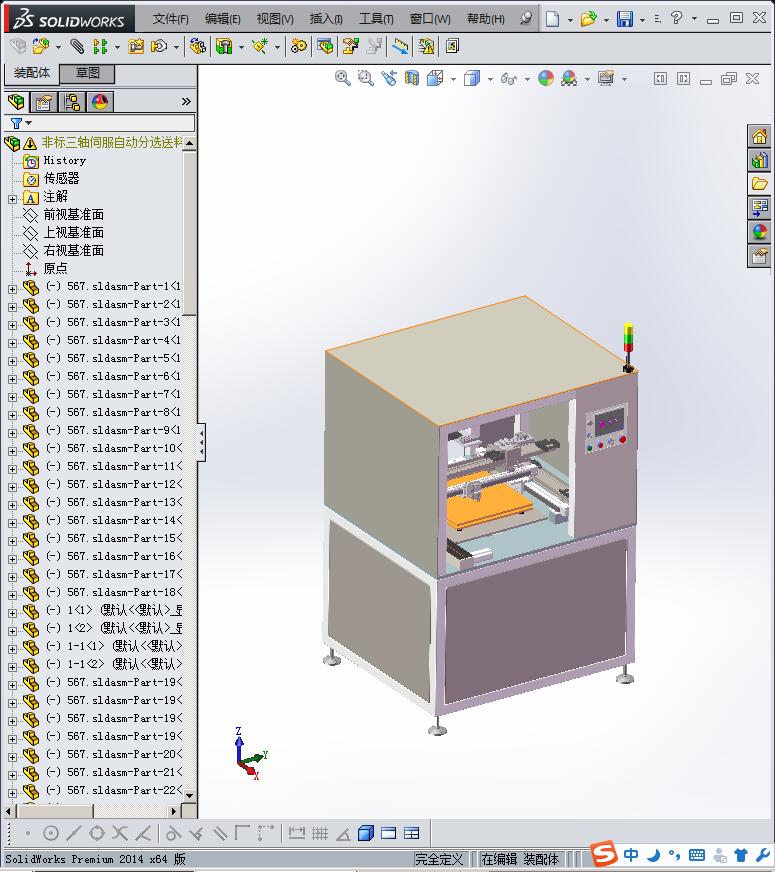Toggle Sogou punctuation mode

click(674, 854)
